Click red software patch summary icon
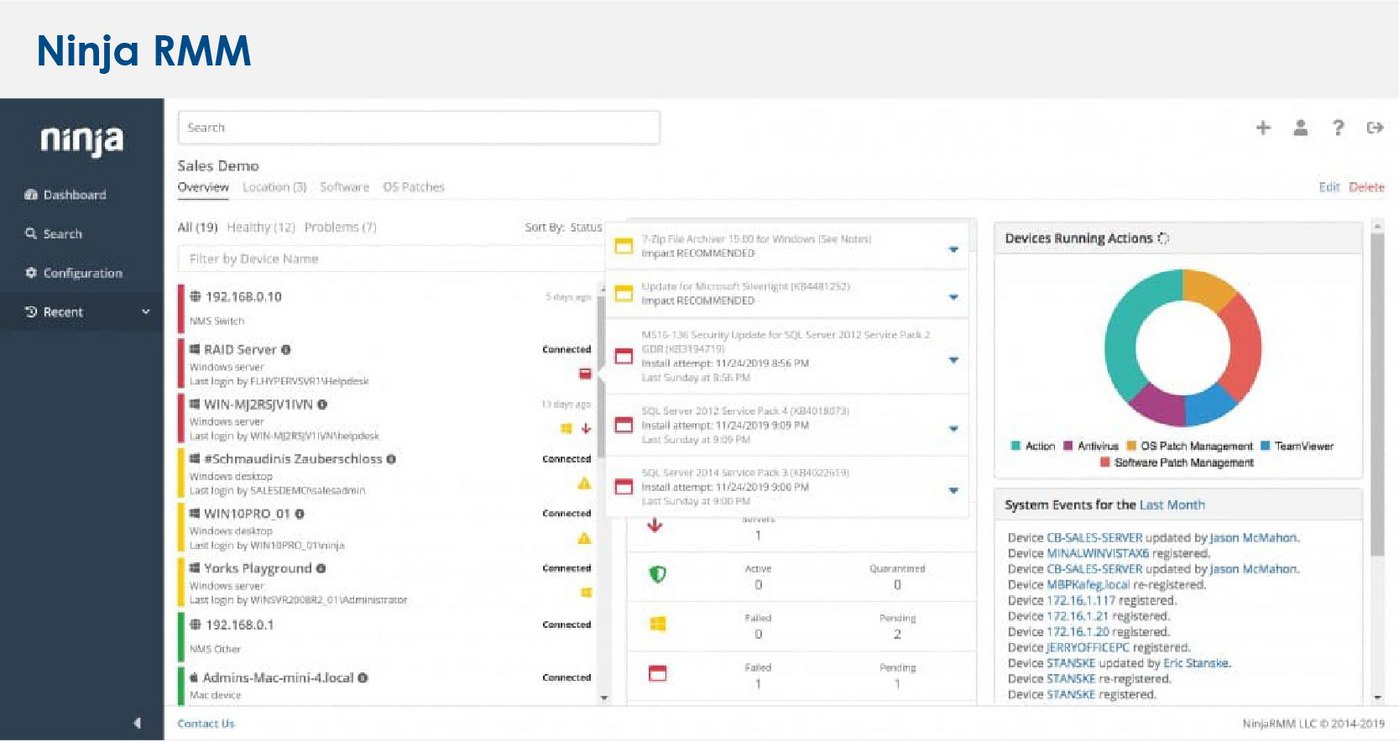Viewport: 1399px width, 742px height. 657,674
